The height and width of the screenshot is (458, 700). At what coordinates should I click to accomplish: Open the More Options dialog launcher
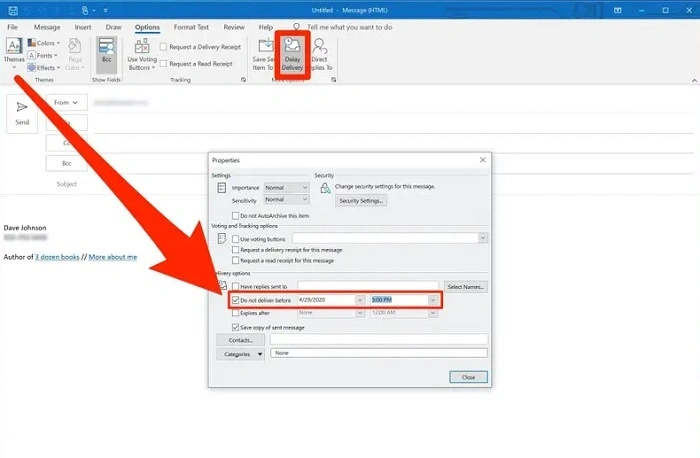(333, 80)
